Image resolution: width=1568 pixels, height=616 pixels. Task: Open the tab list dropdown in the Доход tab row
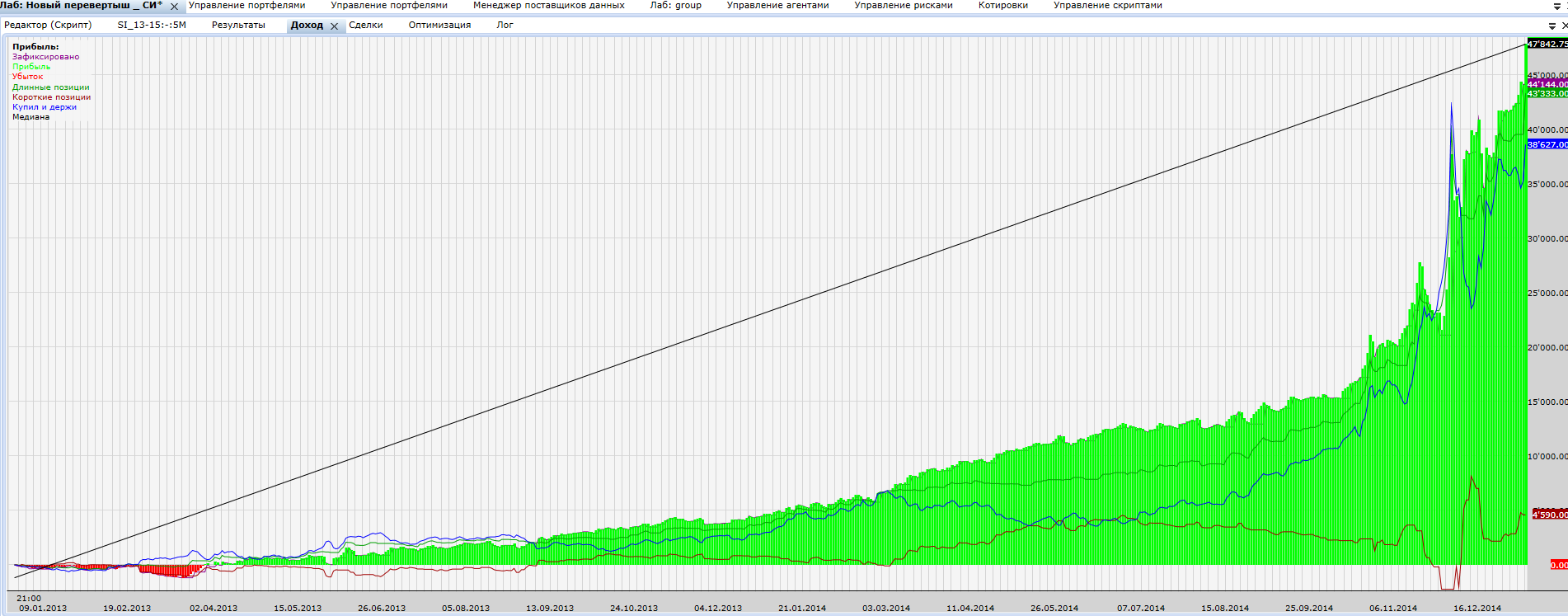pos(1552,26)
